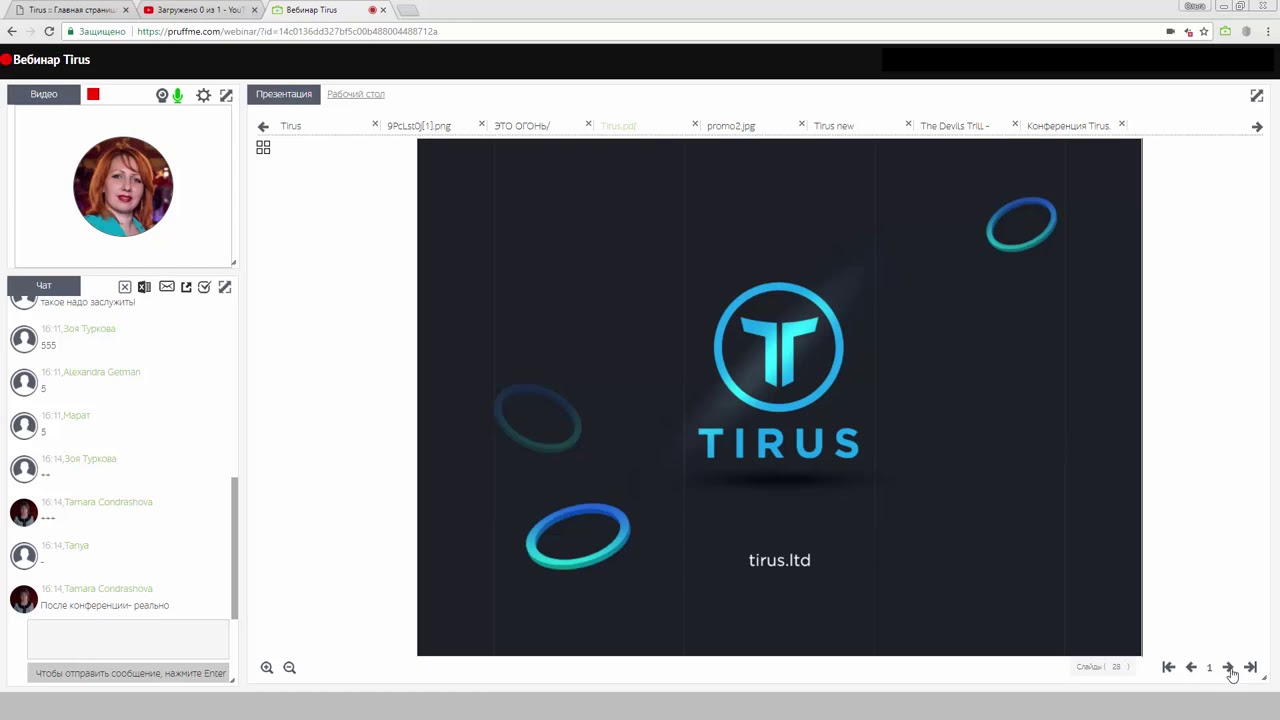Close the promo2.jpg file tab
Image resolution: width=1280 pixels, height=720 pixels.
pos(802,125)
